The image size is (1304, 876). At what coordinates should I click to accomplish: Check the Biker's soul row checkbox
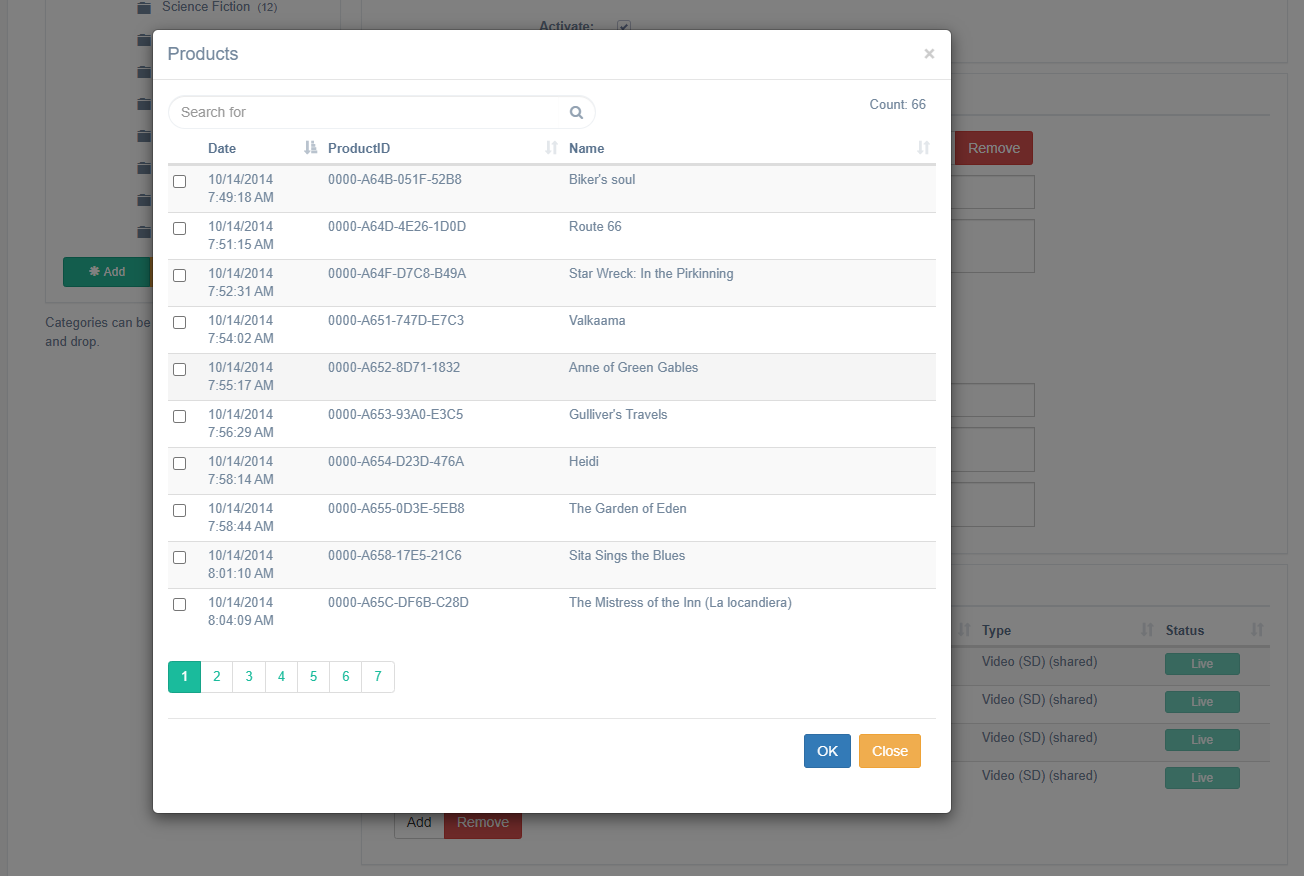(180, 181)
